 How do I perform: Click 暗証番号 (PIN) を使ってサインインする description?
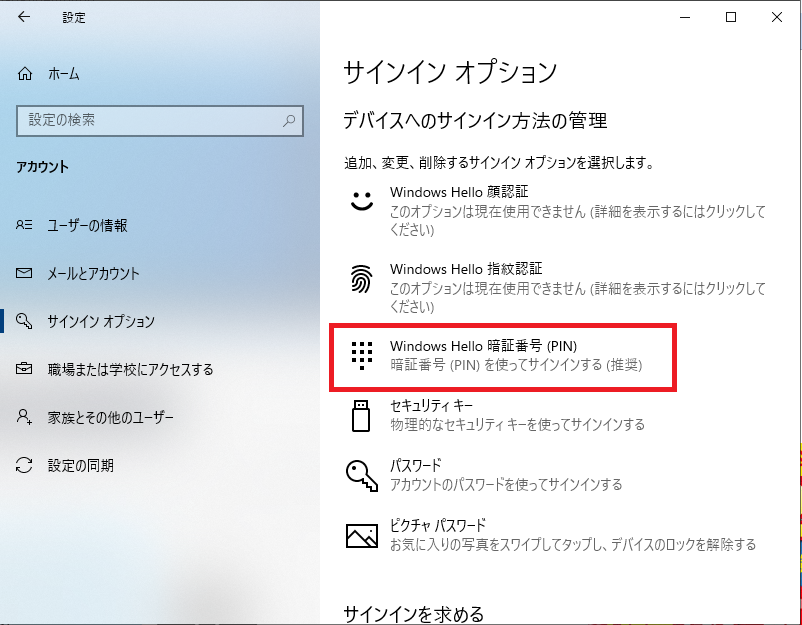click(516, 365)
